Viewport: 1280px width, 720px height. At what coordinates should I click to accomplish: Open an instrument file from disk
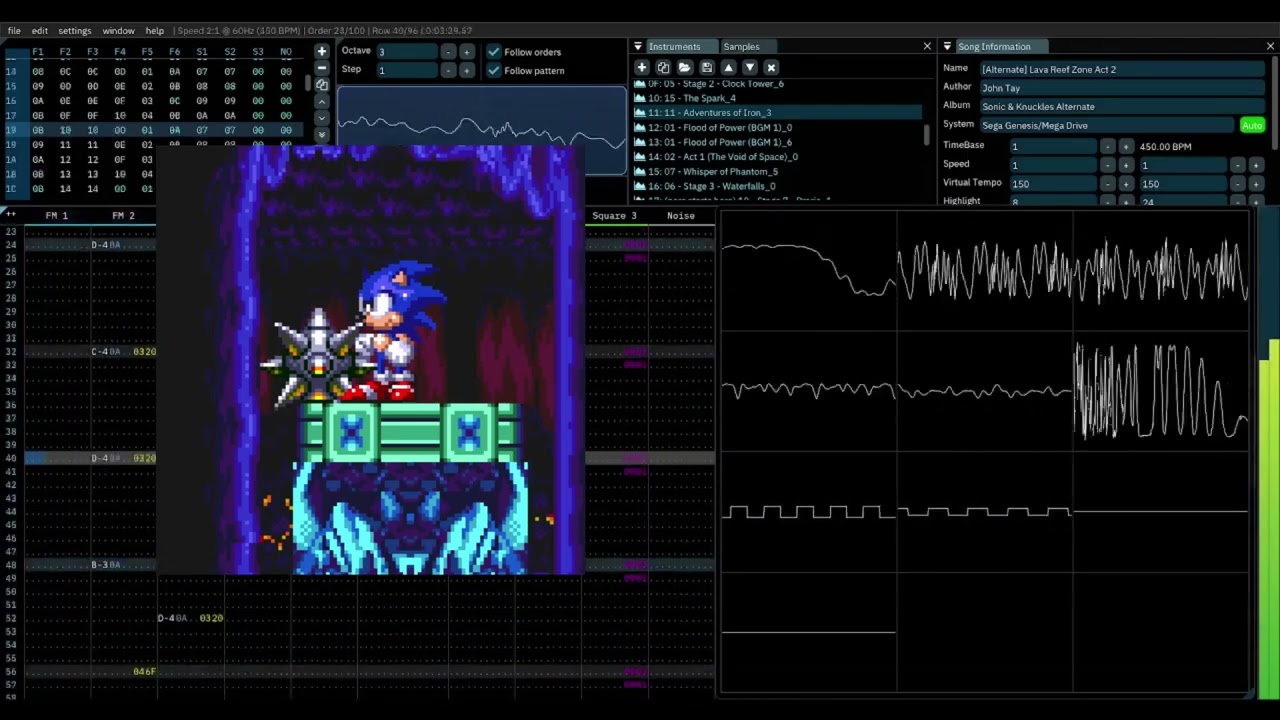[685, 67]
